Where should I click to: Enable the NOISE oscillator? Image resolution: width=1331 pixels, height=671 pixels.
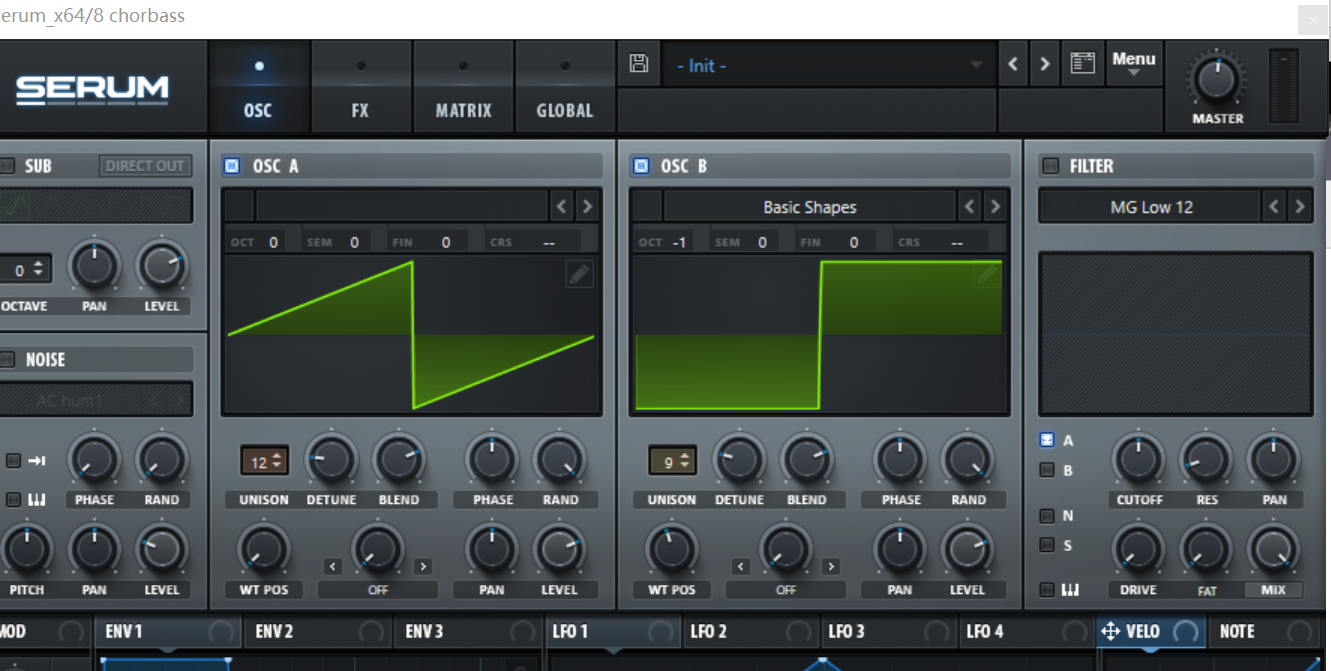pyautogui.click(x=7, y=359)
